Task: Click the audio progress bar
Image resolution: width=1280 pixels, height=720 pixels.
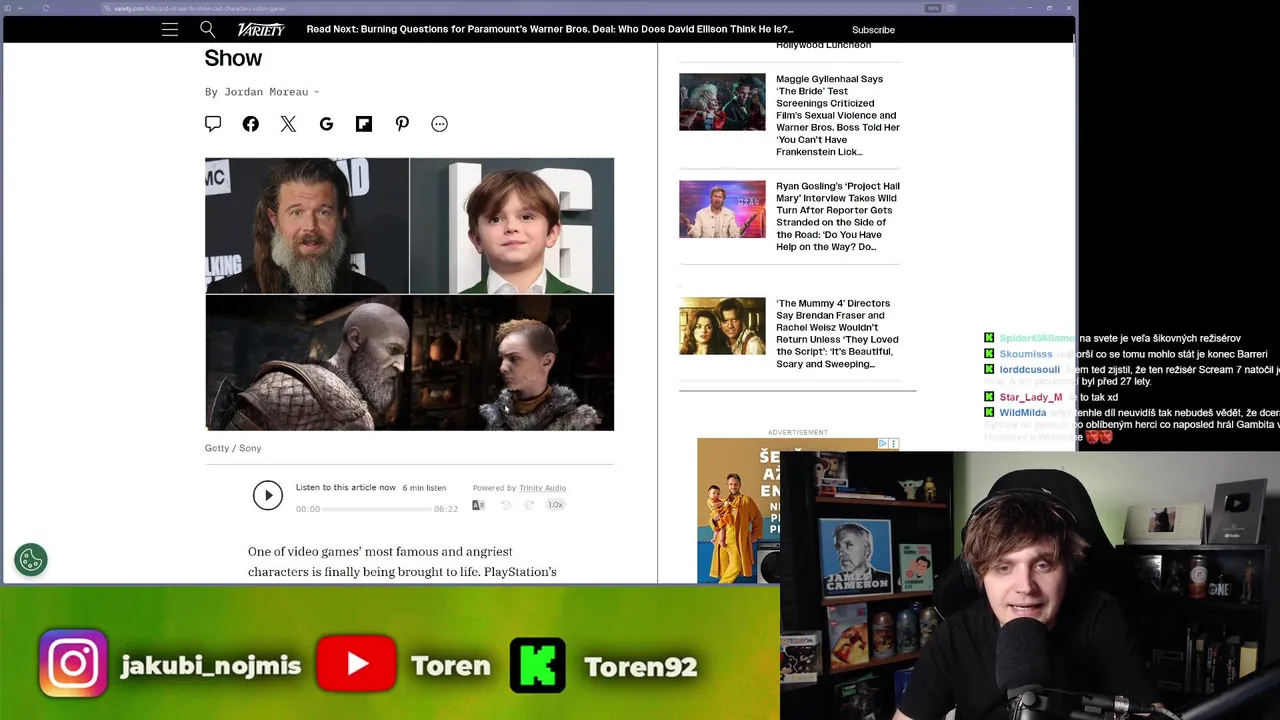Action: point(376,509)
